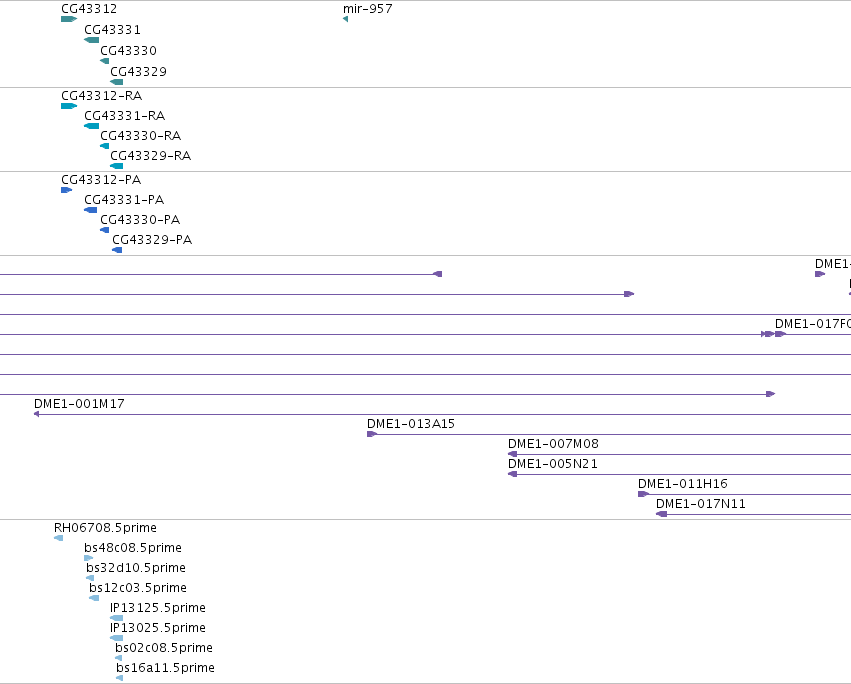Click the mir-957 label
The width and height of the screenshot is (851, 684).
[x=368, y=9]
